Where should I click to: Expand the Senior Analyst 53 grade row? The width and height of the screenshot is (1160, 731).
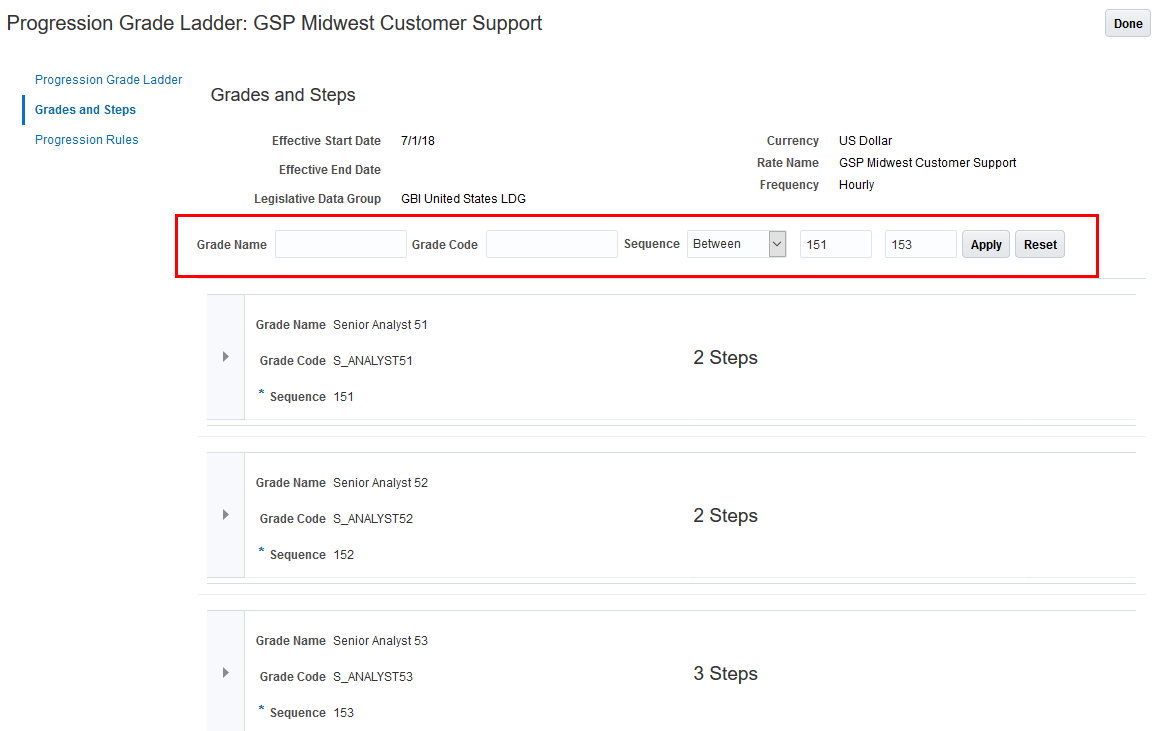226,673
